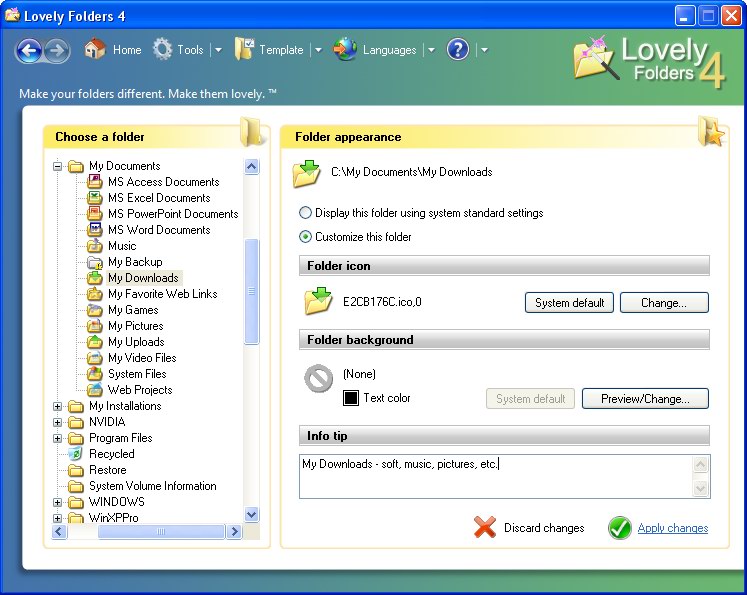The image size is (747, 595).
Task: Open help with the question mark icon
Action: (x=458, y=50)
